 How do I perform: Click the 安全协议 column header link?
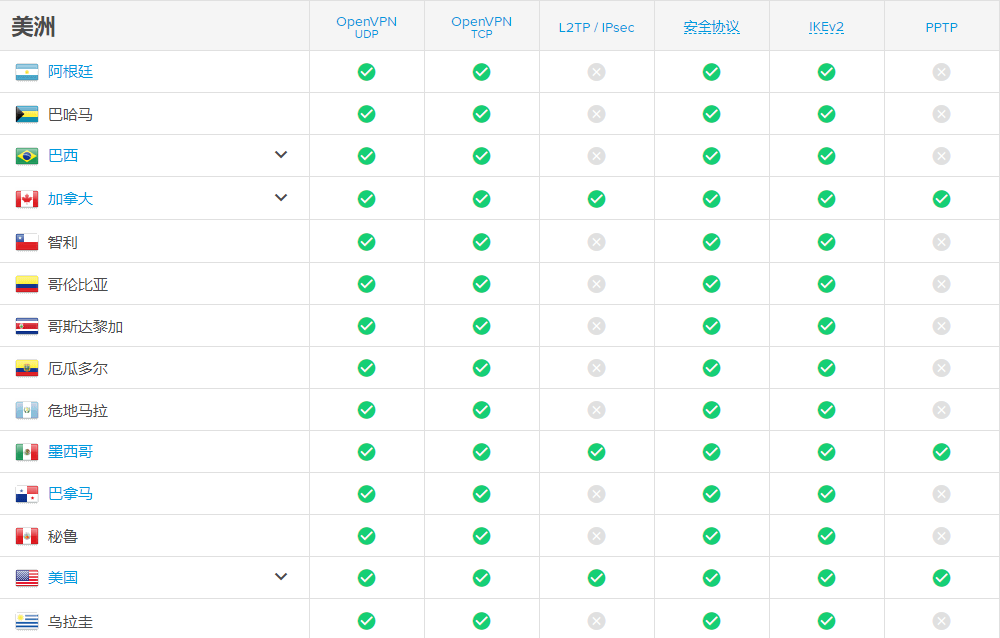(x=712, y=27)
